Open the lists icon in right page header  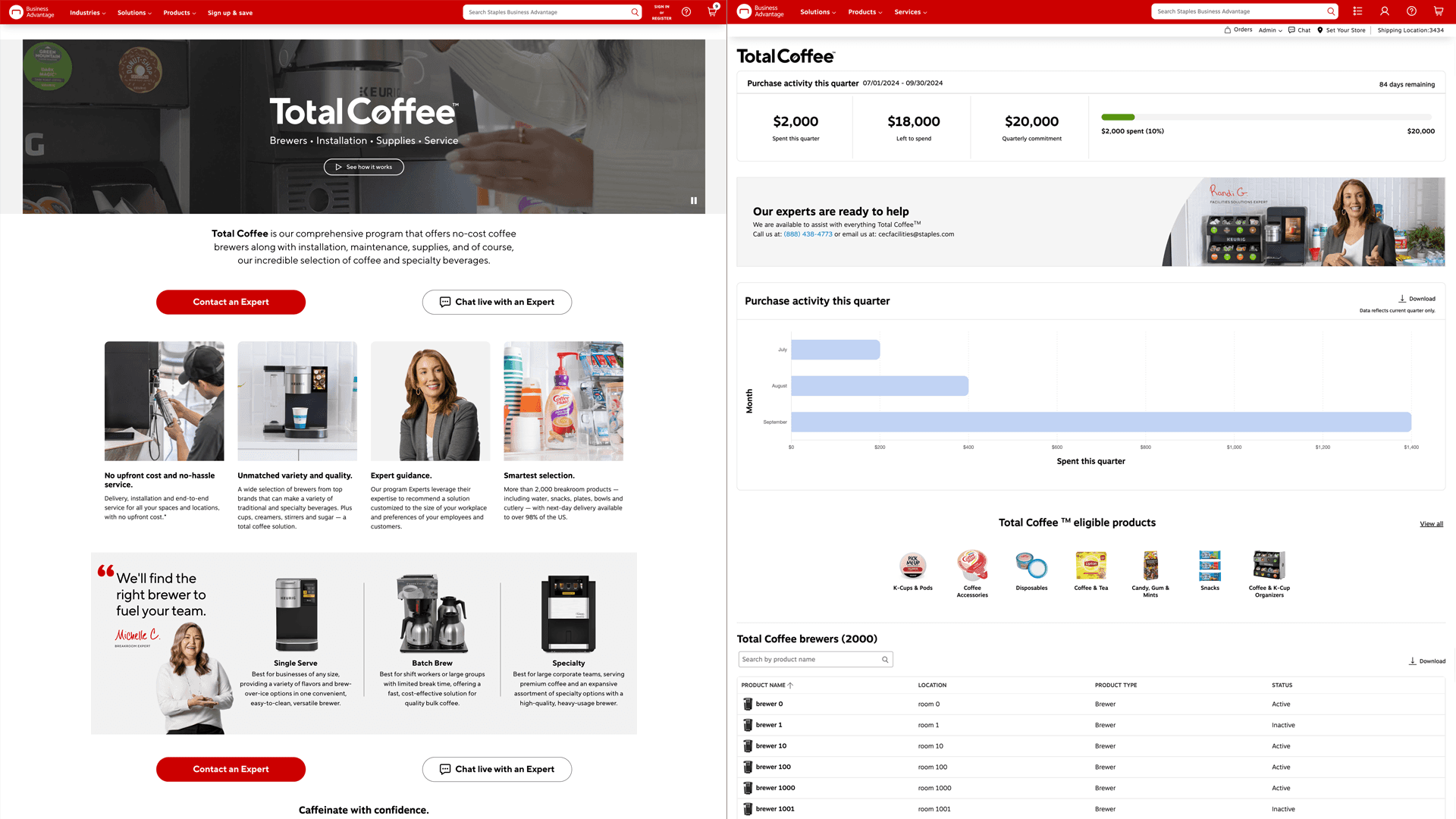1357,11
